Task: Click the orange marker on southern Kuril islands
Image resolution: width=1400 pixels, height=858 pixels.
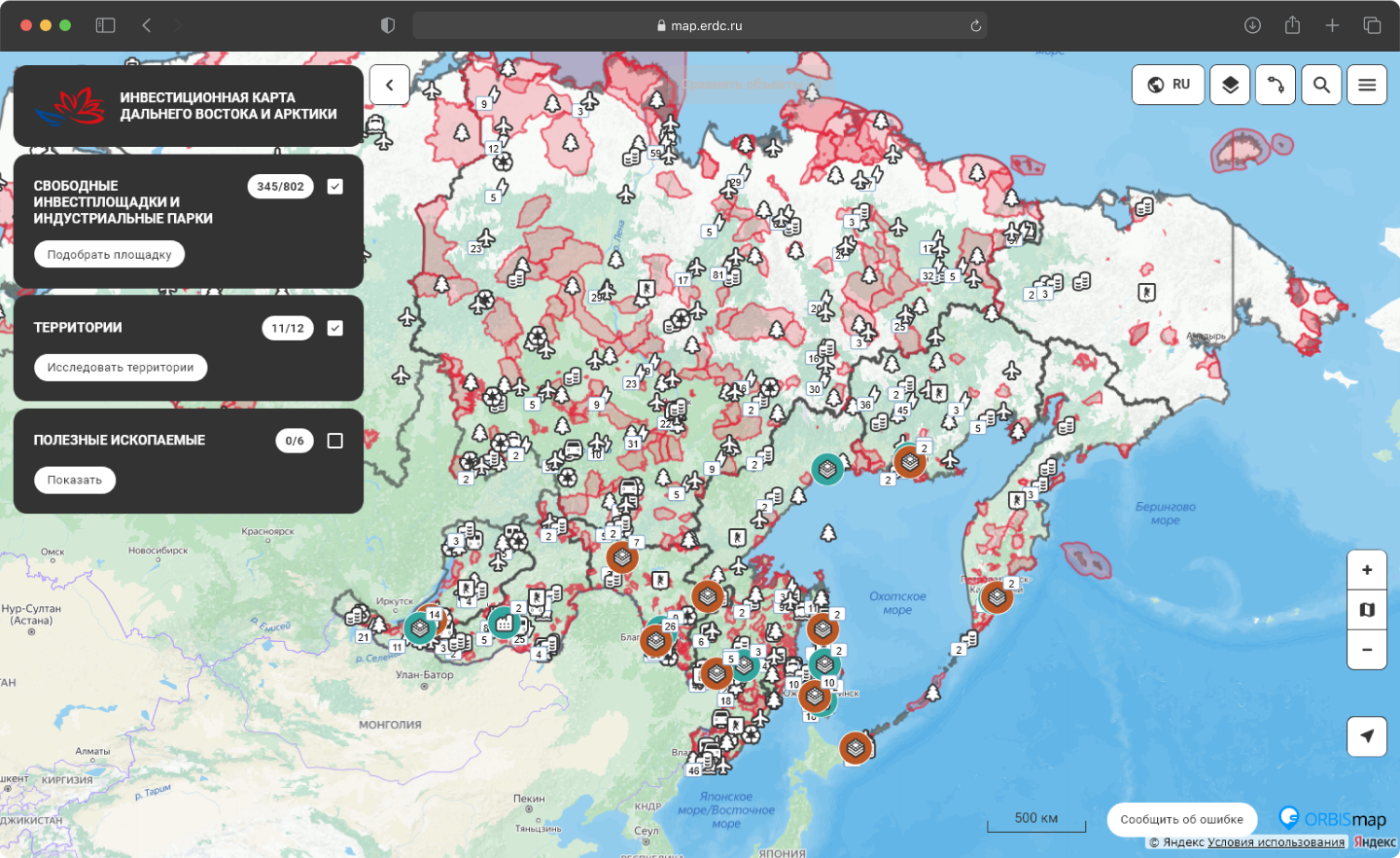Action: 856,748
